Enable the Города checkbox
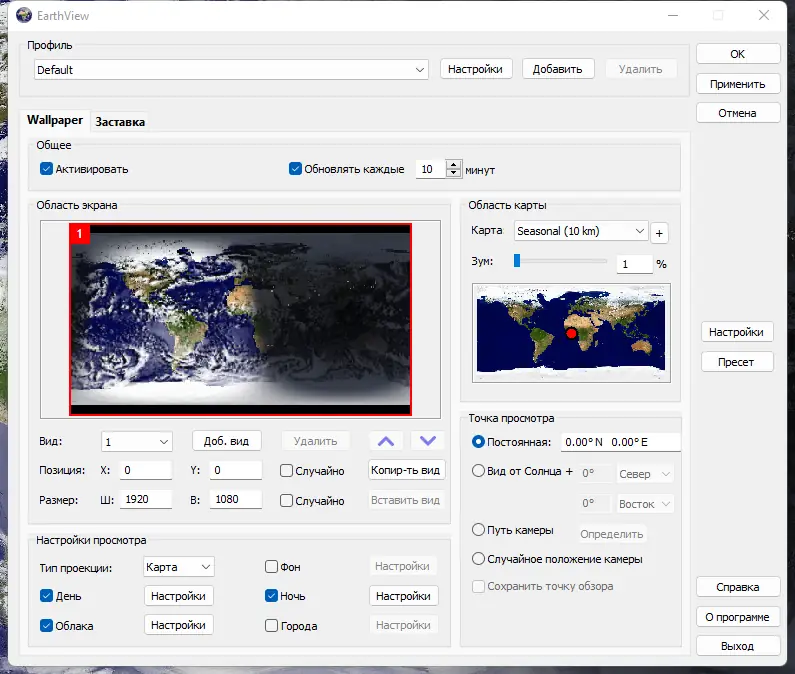Viewport: 795px width, 674px height. 271,625
